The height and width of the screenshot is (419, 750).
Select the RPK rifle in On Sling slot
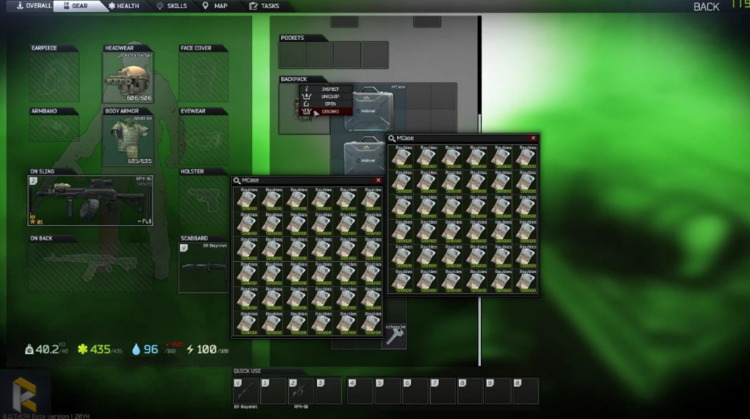point(90,200)
